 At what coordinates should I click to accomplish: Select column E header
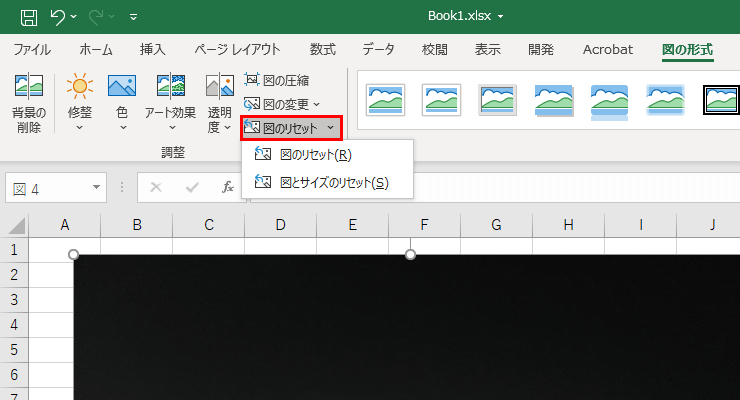click(353, 225)
